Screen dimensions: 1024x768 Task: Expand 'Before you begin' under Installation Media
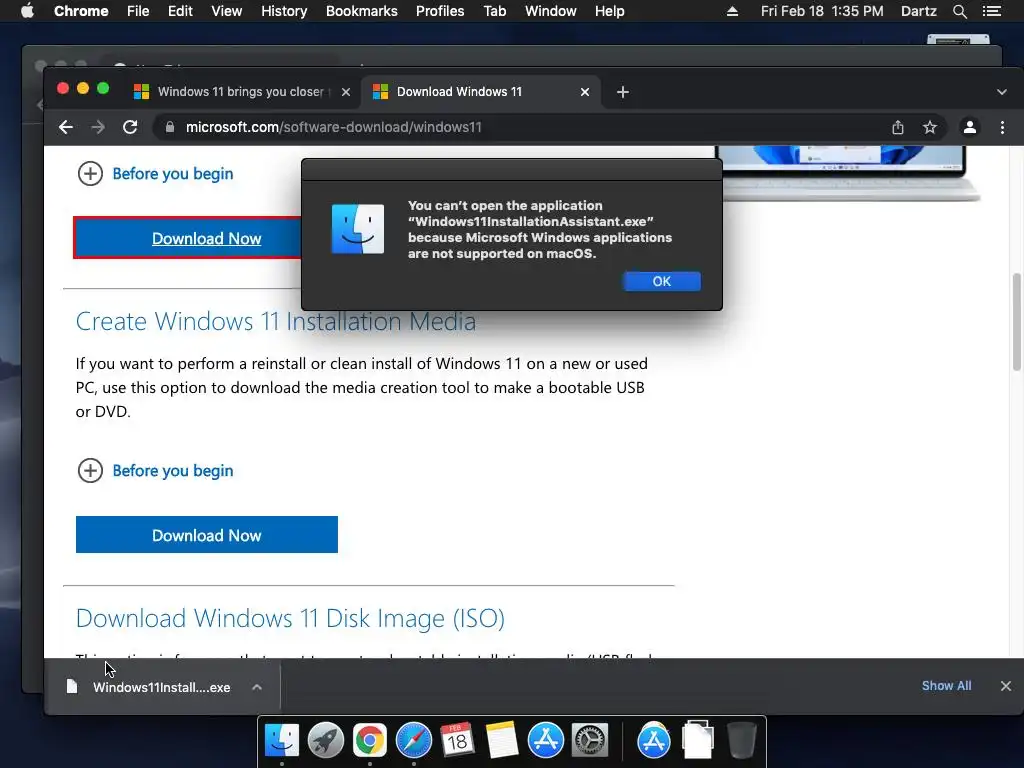coord(90,471)
